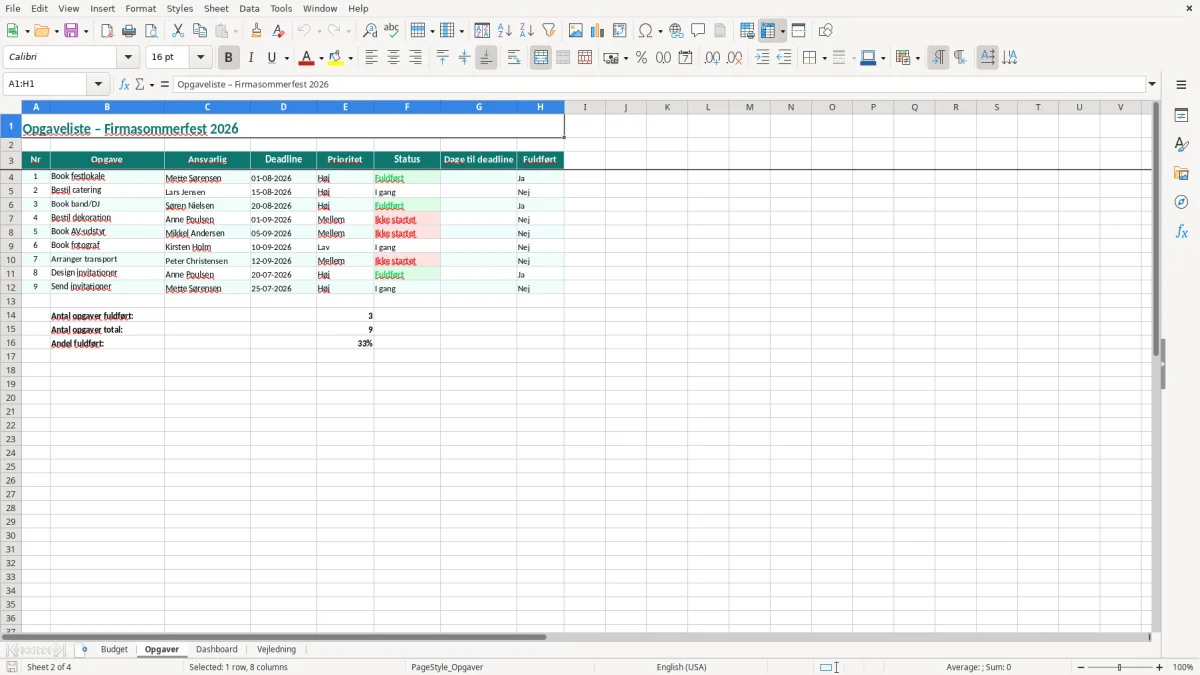Click the Save document icon
1200x675 pixels.
click(x=72, y=31)
